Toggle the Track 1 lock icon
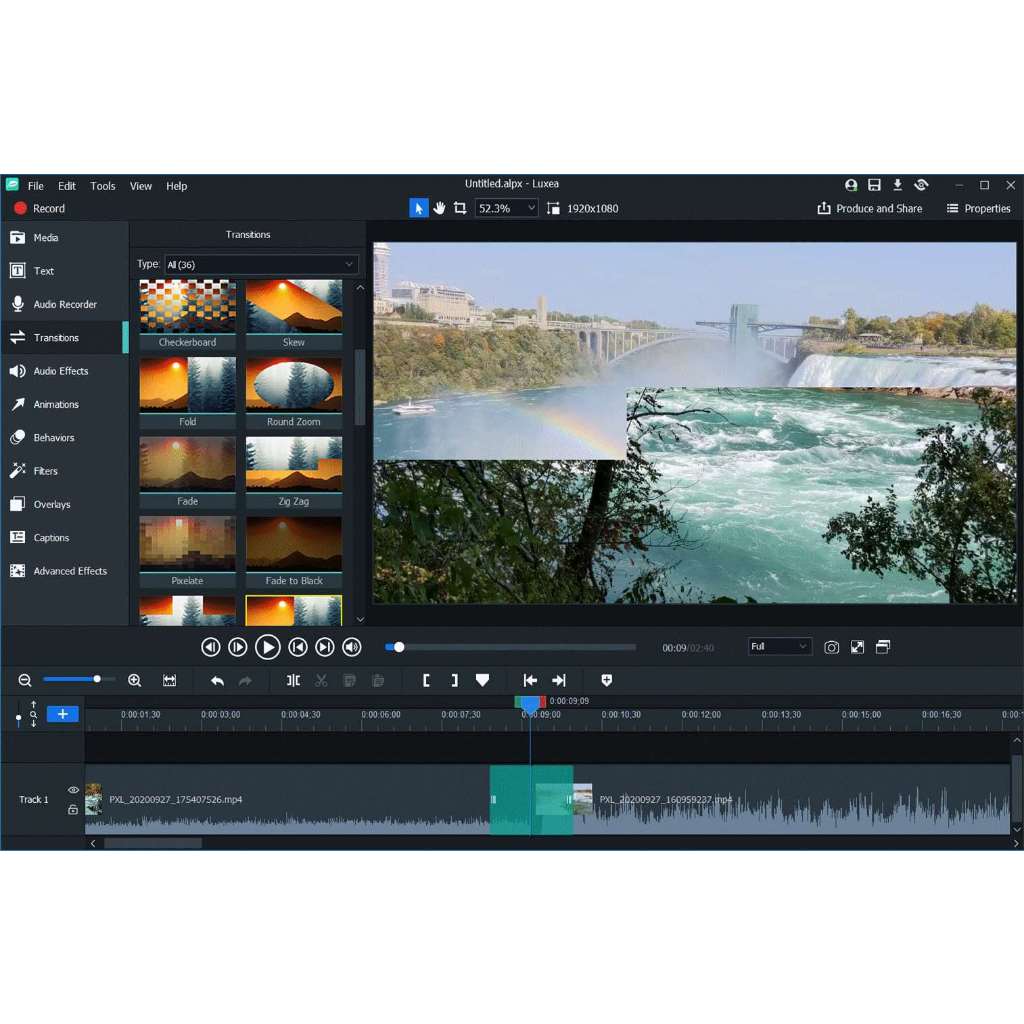Image resolution: width=1024 pixels, height=1024 pixels. 73,809
